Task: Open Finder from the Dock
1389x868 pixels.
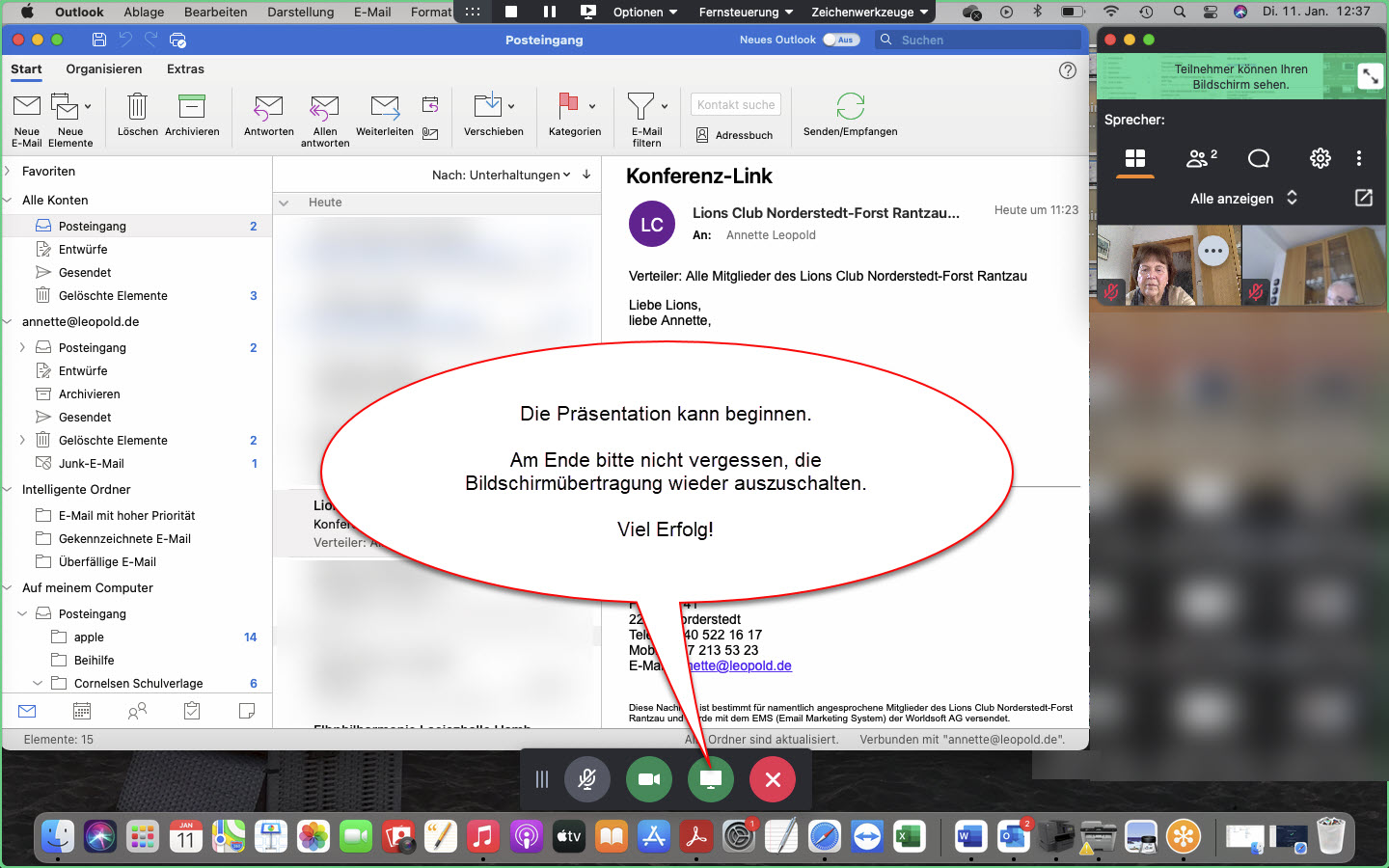Action: point(58,835)
